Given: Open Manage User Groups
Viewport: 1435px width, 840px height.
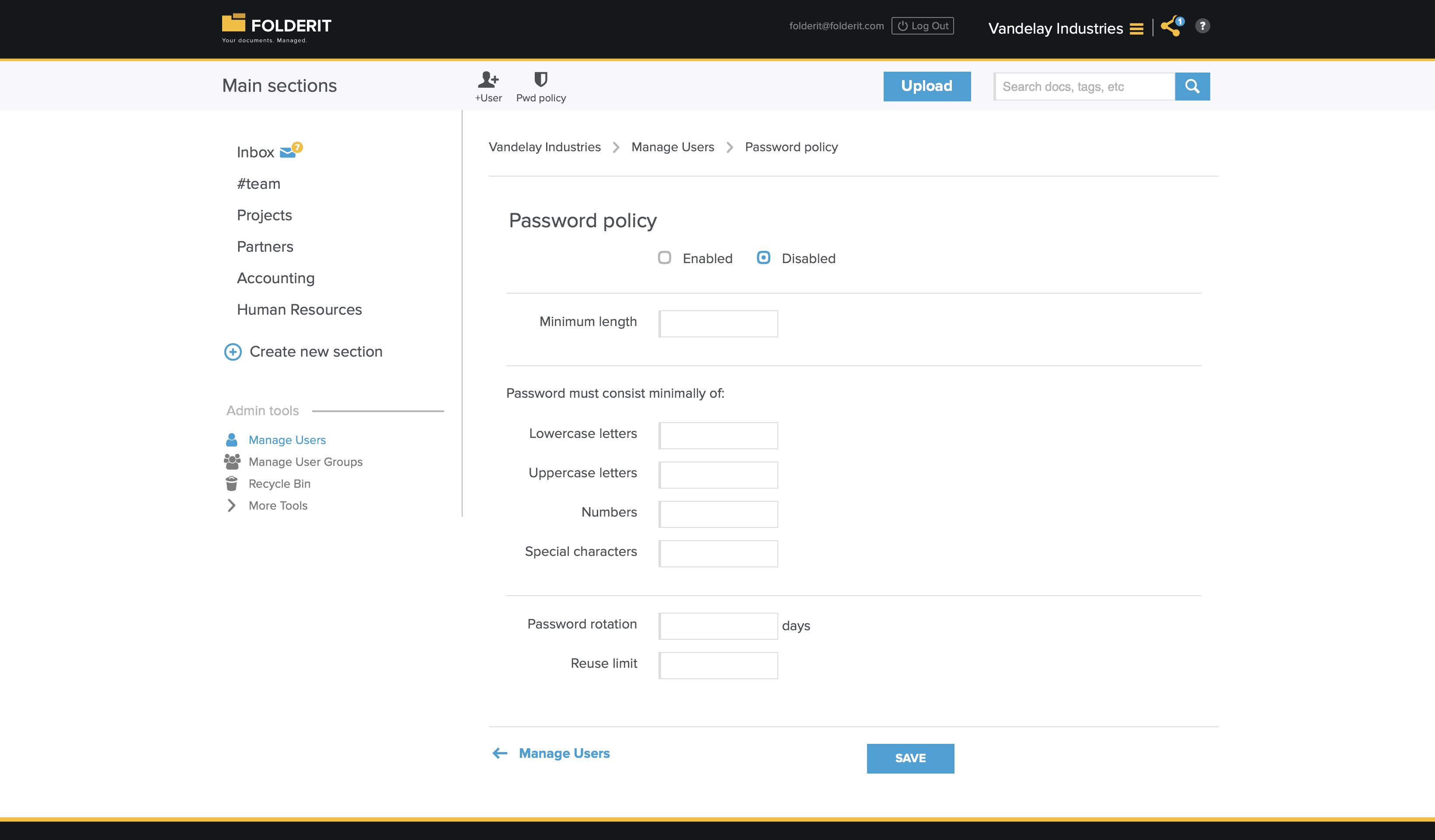Looking at the screenshot, I should (305, 462).
